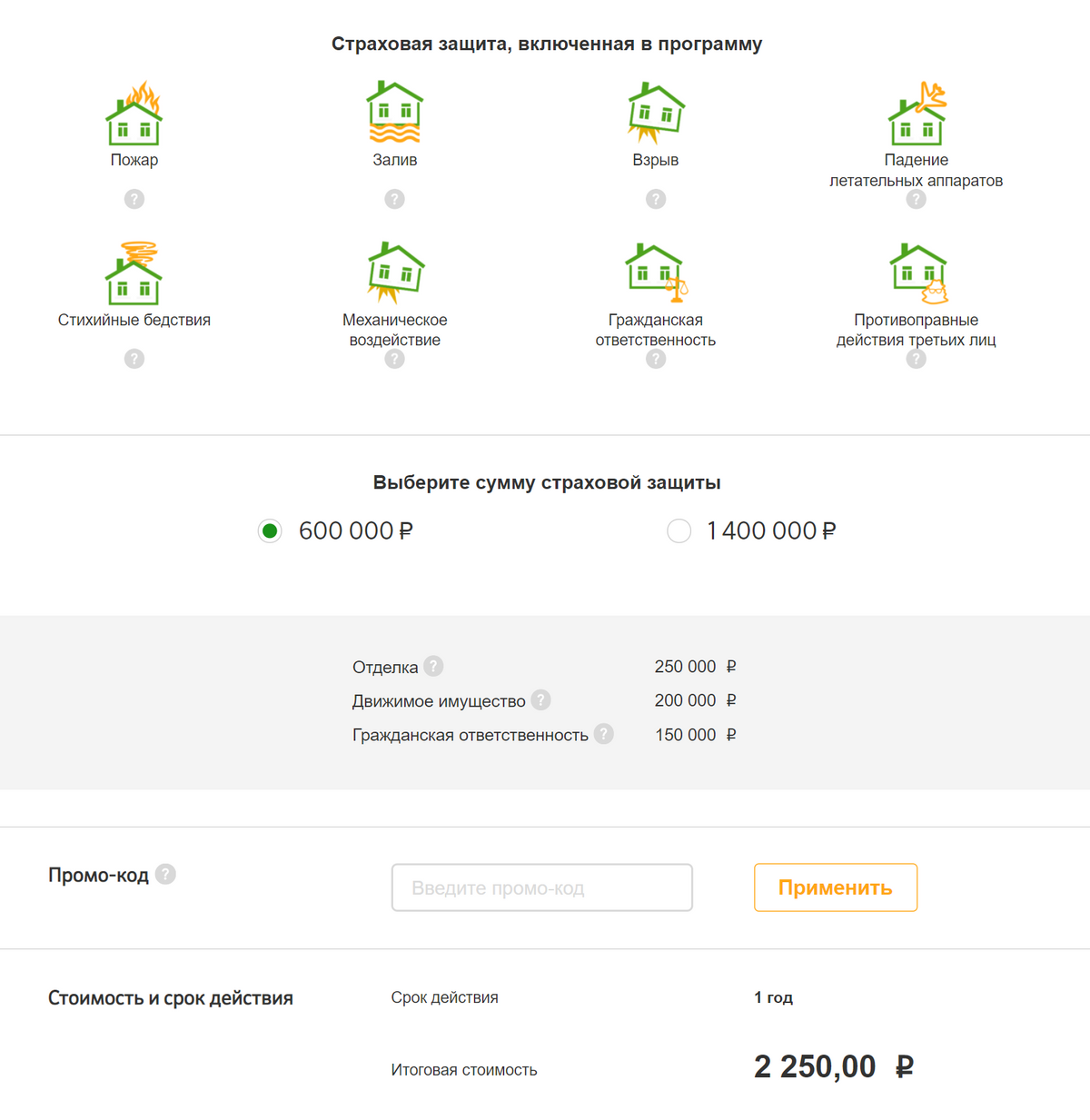Screen dimensions: 1090x1120
Task: Show help next to Движимое имущество
Action: pyautogui.click(x=540, y=699)
